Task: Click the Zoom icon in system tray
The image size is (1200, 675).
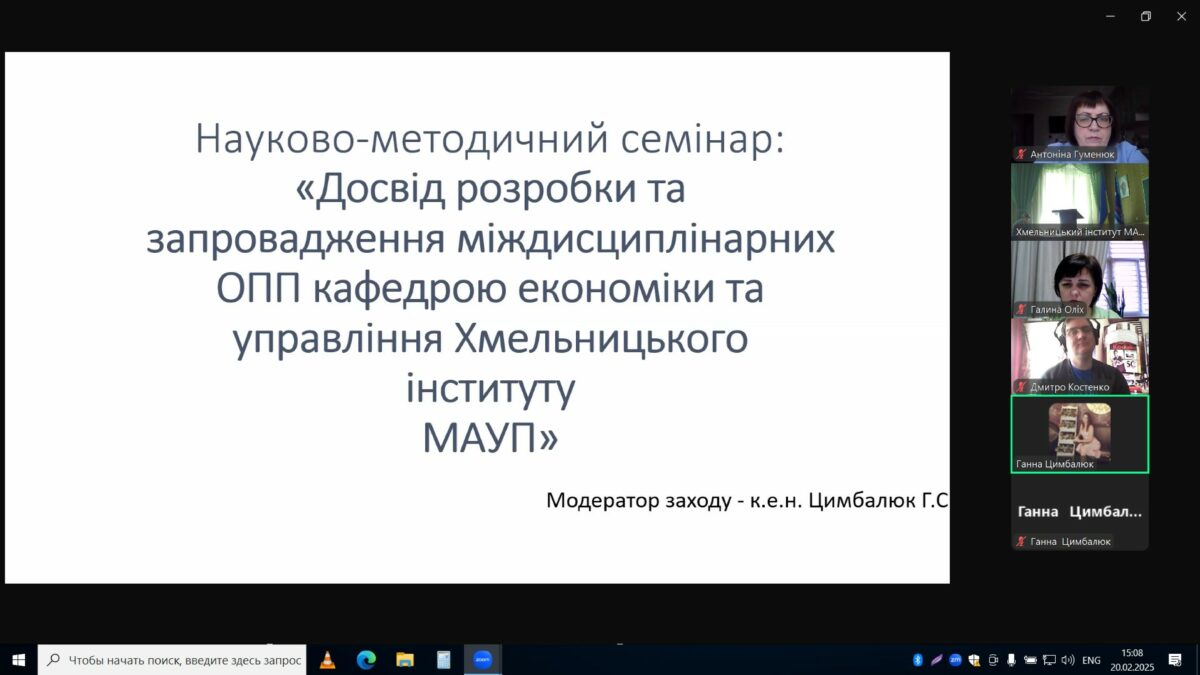Action: [955, 660]
